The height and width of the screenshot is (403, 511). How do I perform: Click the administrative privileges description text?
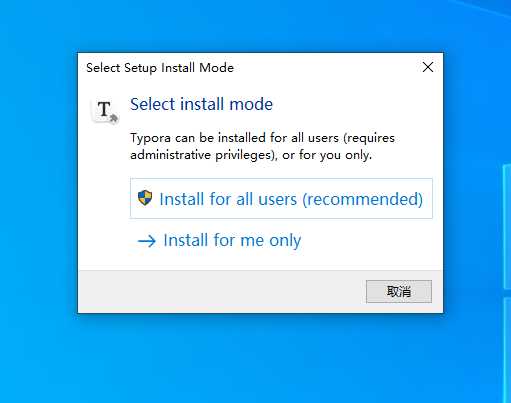tap(262, 146)
